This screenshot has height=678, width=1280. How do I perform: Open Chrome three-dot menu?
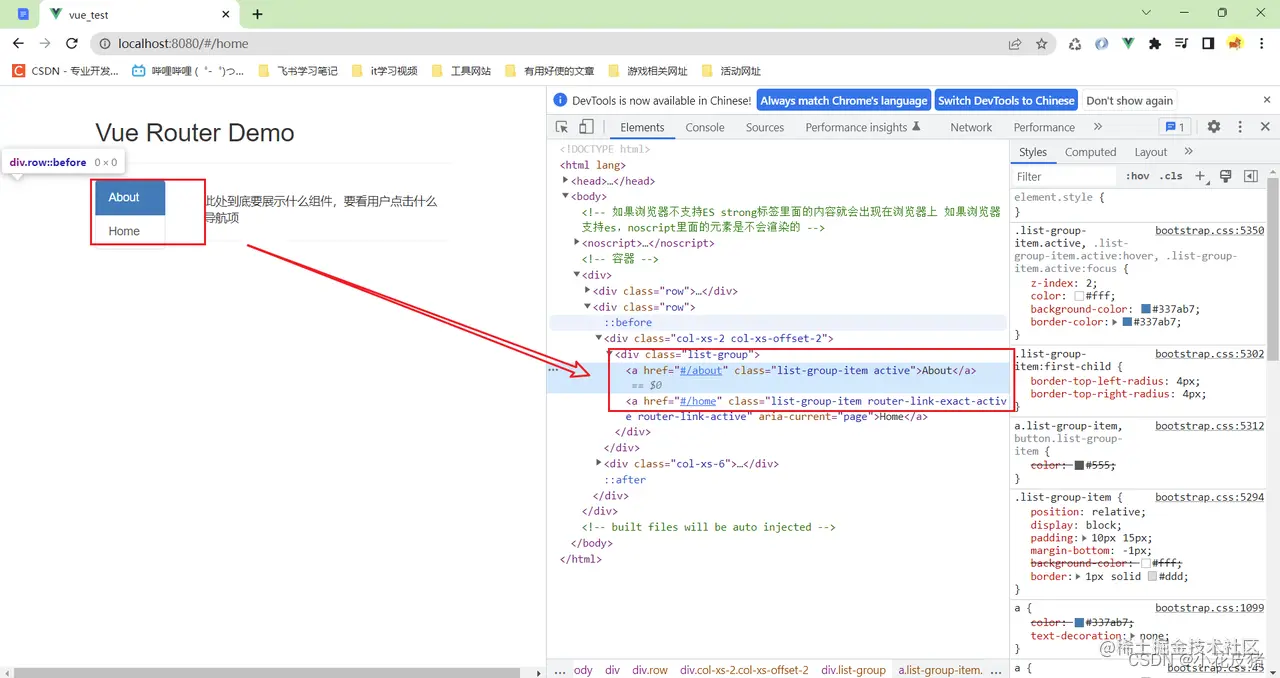1262,44
